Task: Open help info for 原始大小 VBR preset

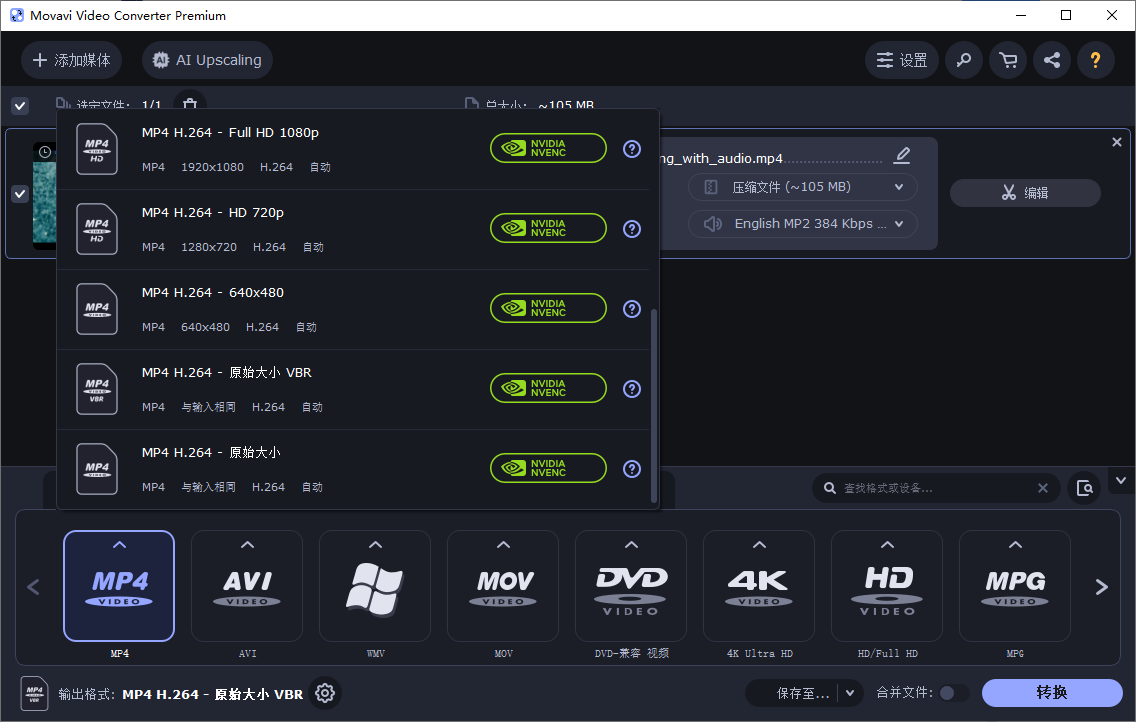Action: [632, 389]
